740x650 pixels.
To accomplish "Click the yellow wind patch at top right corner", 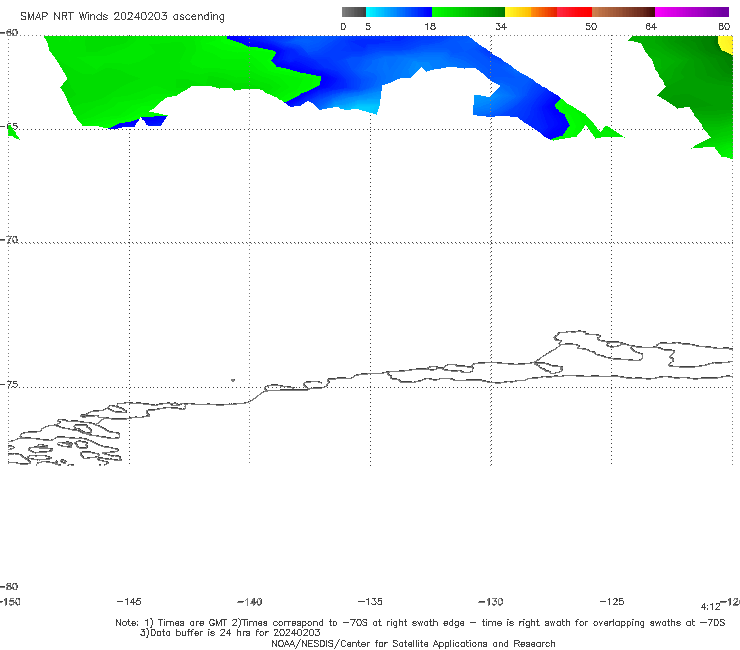I will pos(726,43).
